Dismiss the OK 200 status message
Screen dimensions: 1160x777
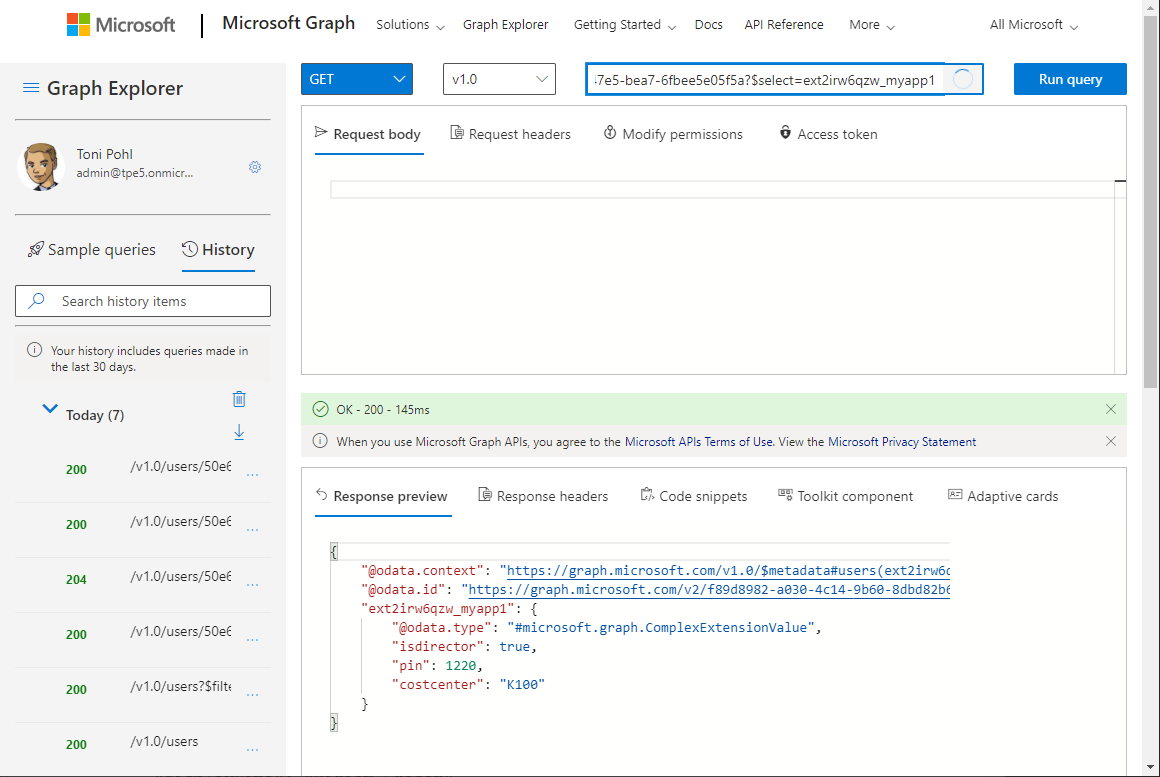coord(1111,409)
